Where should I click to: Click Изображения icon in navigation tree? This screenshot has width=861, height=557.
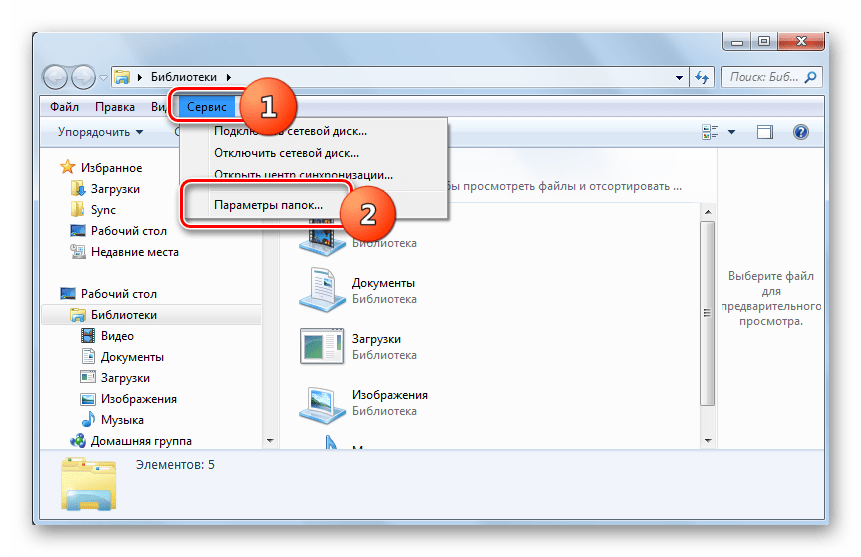(x=87, y=399)
